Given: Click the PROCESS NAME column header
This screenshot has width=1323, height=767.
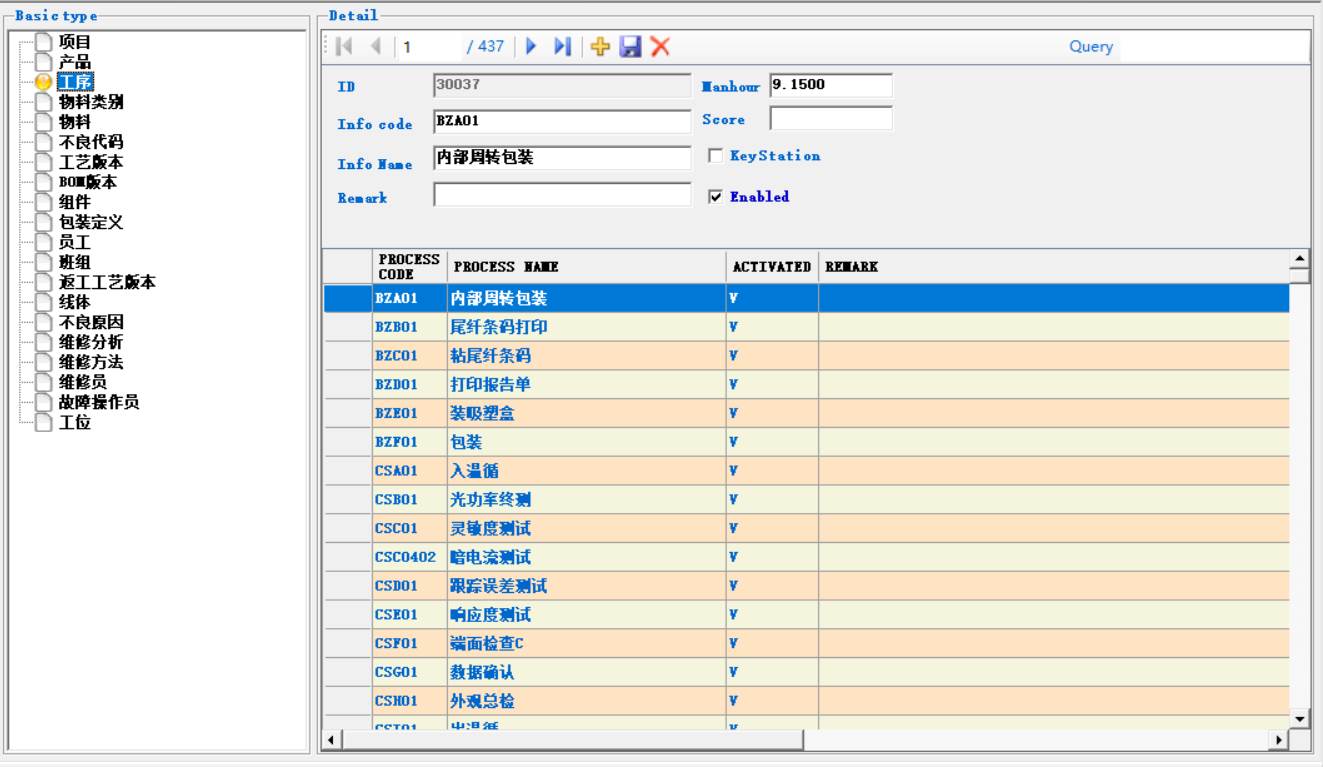Looking at the screenshot, I should [x=586, y=267].
